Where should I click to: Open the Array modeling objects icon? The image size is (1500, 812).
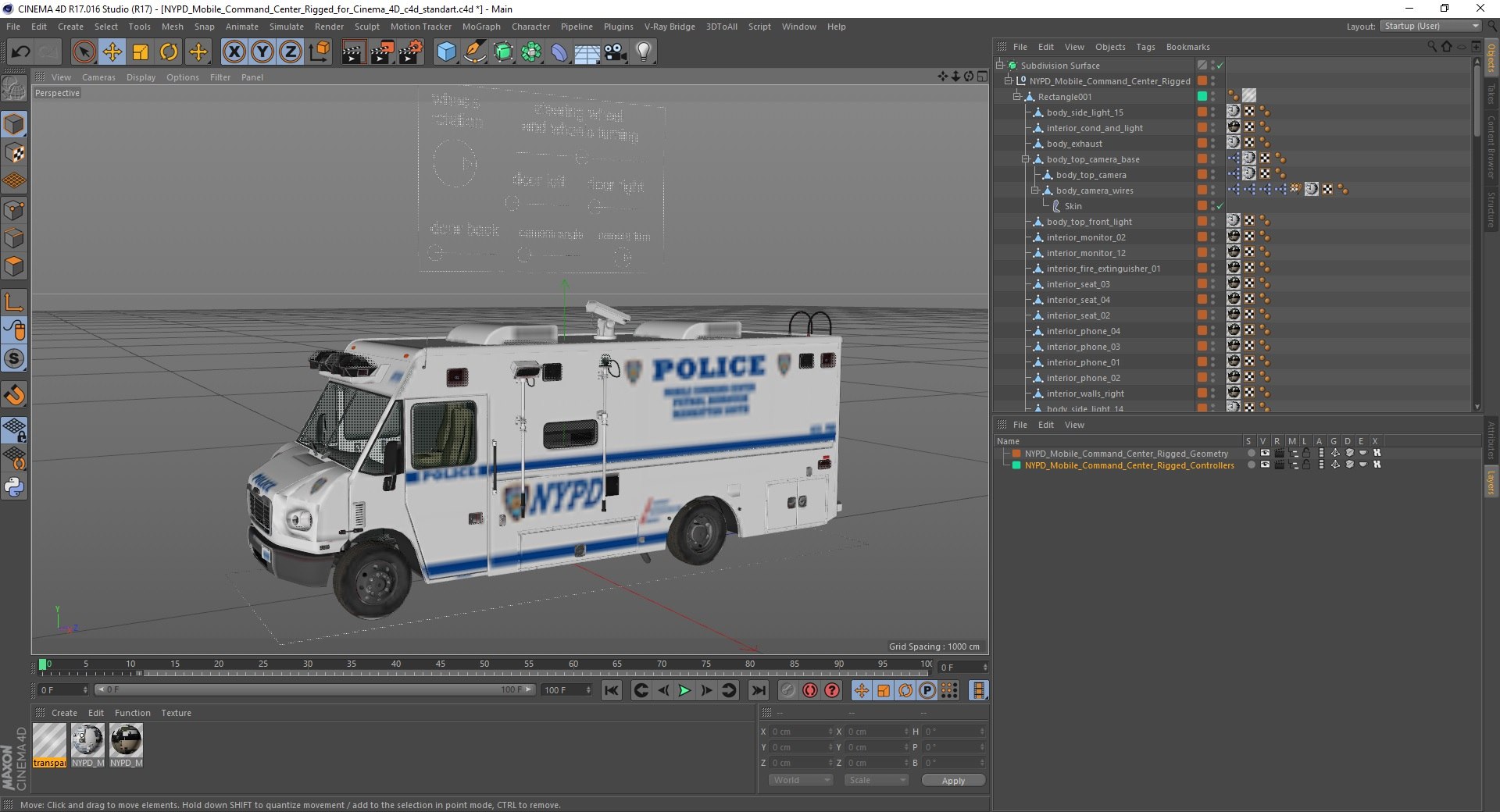[x=531, y=52]
